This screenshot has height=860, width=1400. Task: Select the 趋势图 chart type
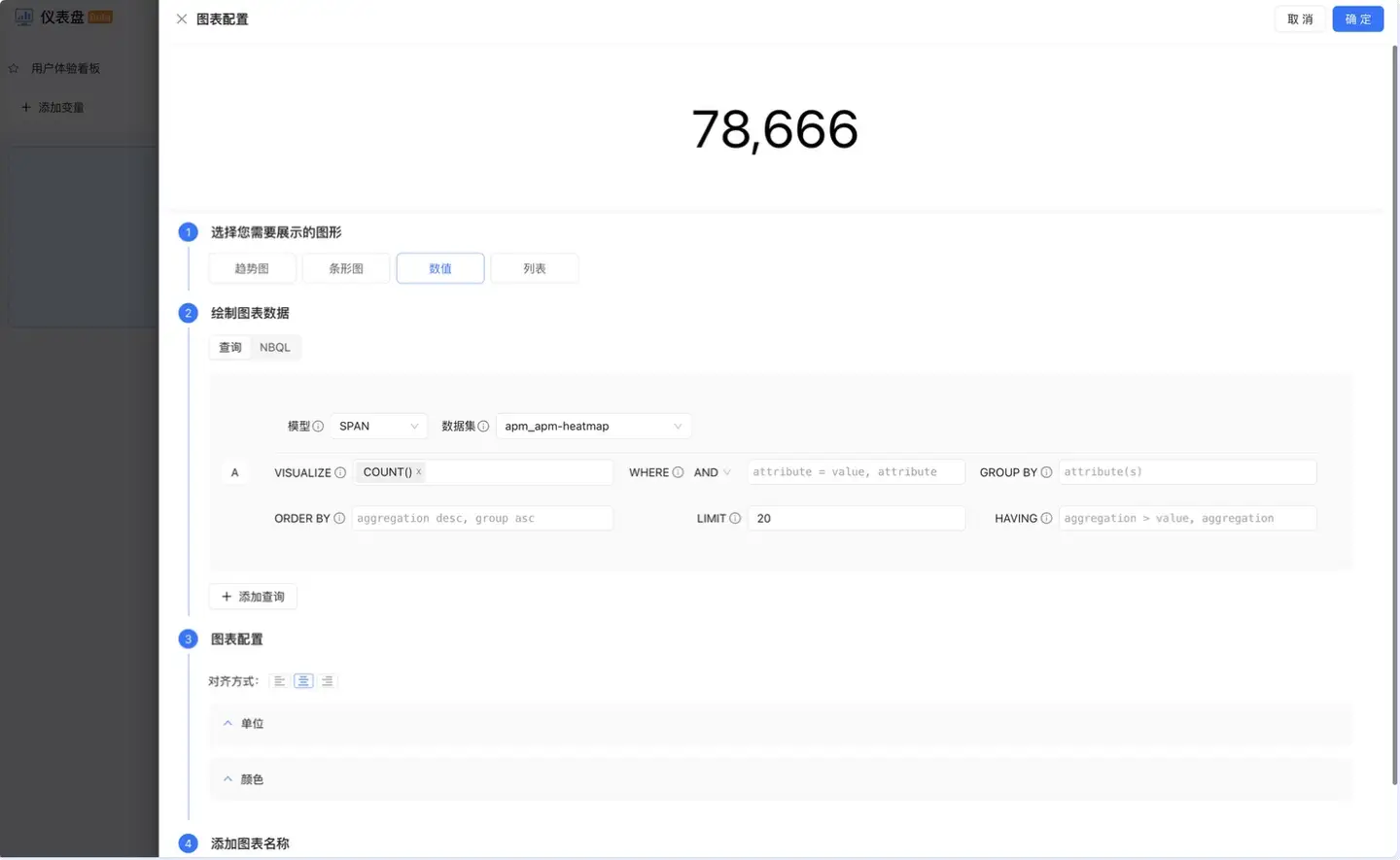(x=252, y=269)
